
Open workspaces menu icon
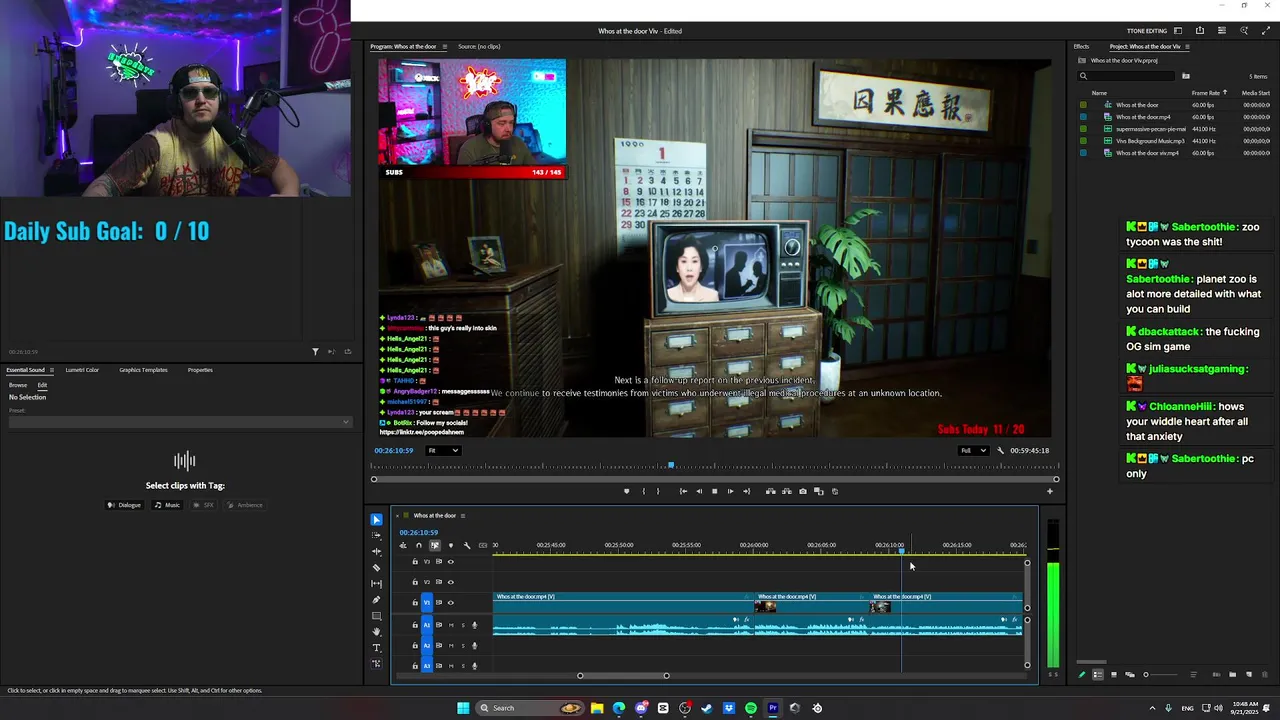1178,31
